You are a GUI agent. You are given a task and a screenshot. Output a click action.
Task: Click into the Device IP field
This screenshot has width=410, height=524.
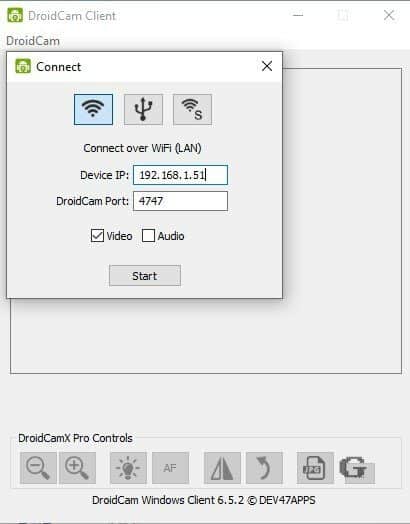pyautogui.click(x=180, y=175)
